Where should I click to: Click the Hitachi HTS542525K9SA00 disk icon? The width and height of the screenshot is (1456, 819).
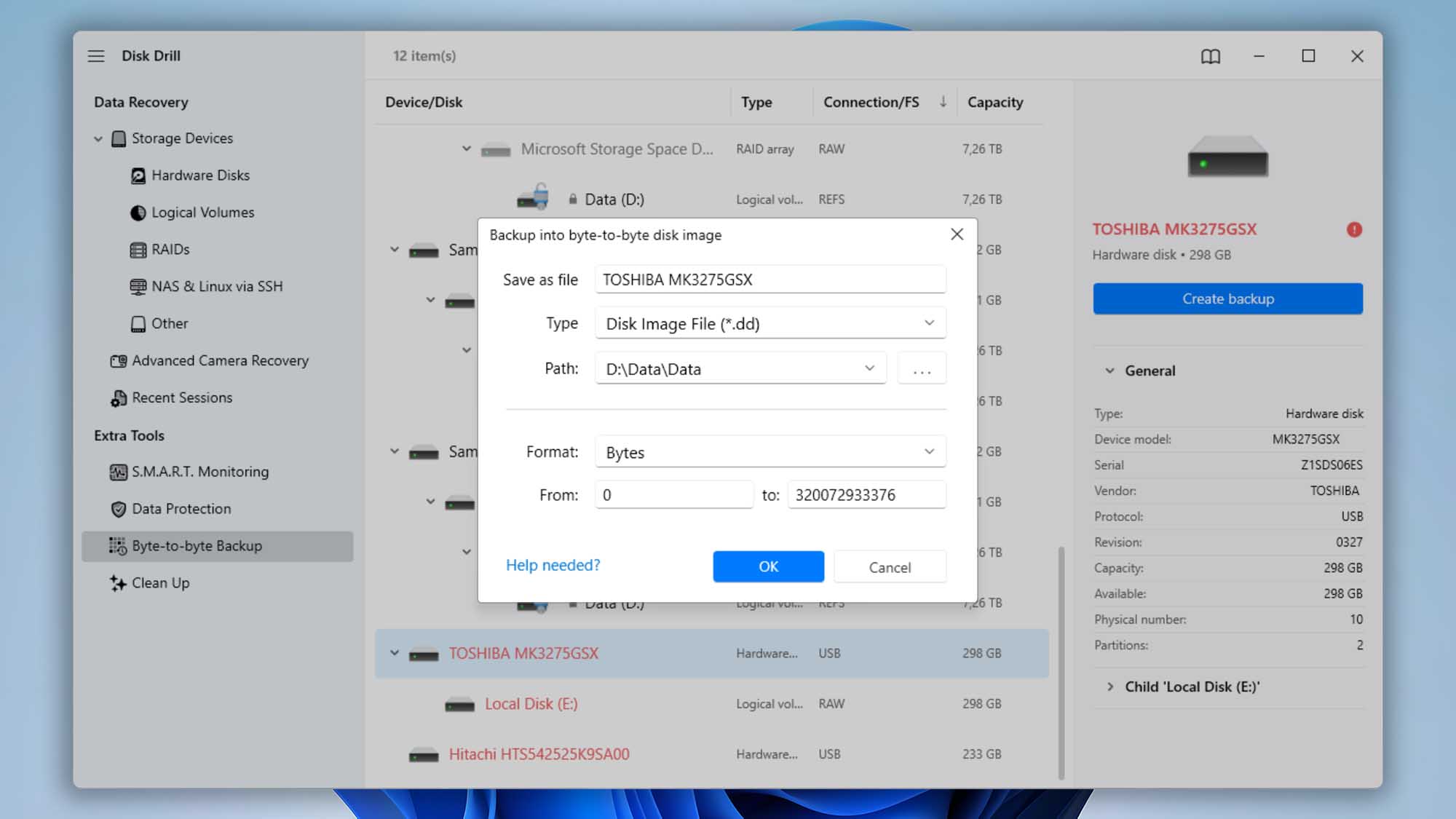point(424,755)
